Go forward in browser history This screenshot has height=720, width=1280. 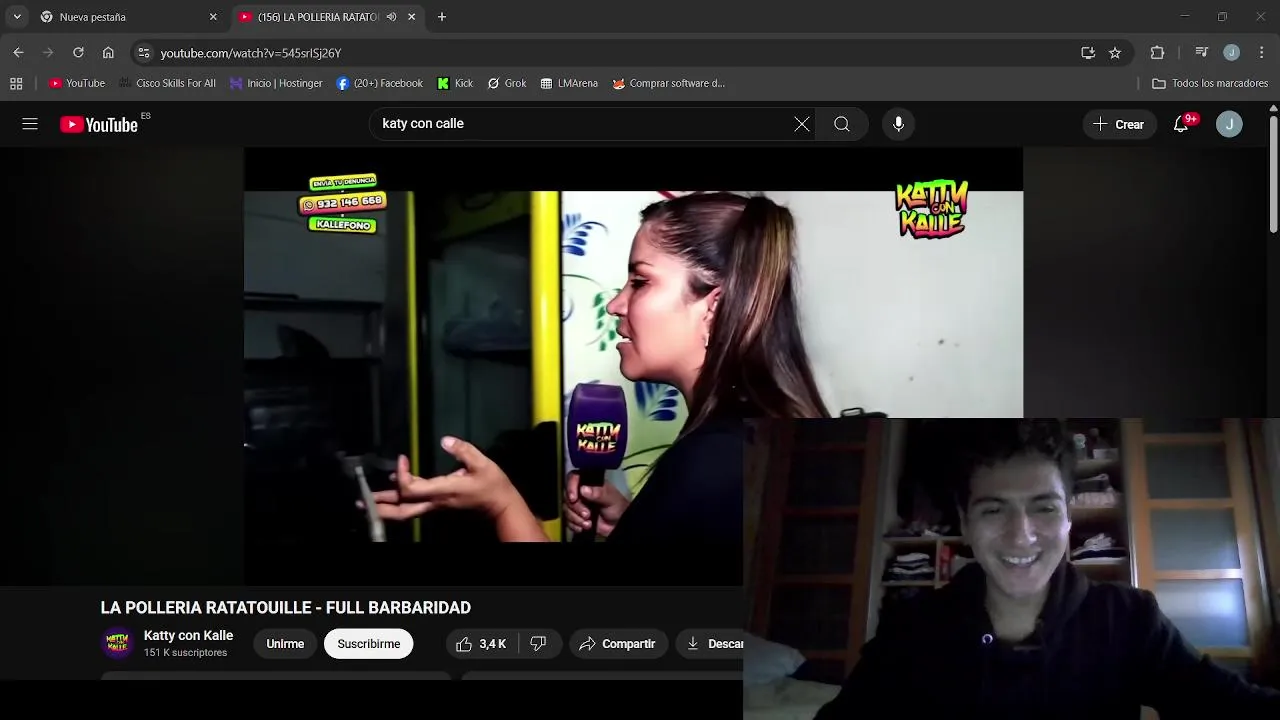pyautogui.click(x=48, y=53)
